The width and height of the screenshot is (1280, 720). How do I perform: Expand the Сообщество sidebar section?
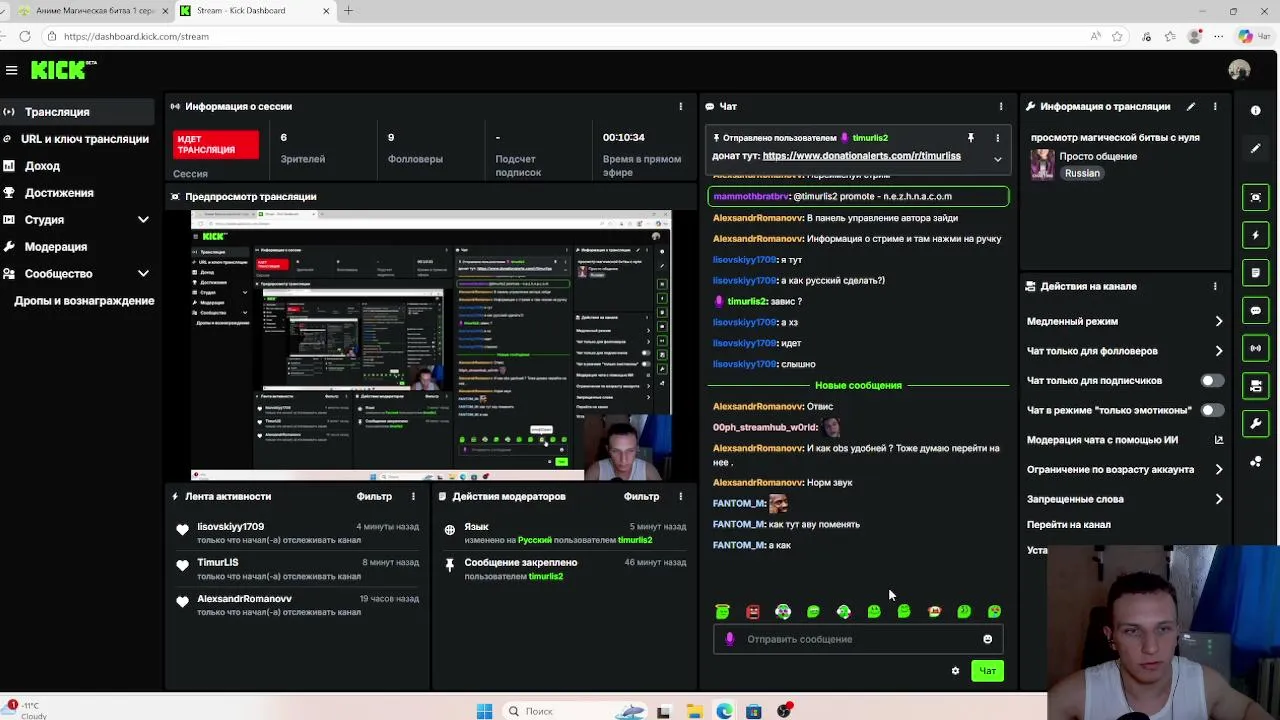[x=143, y=274]
